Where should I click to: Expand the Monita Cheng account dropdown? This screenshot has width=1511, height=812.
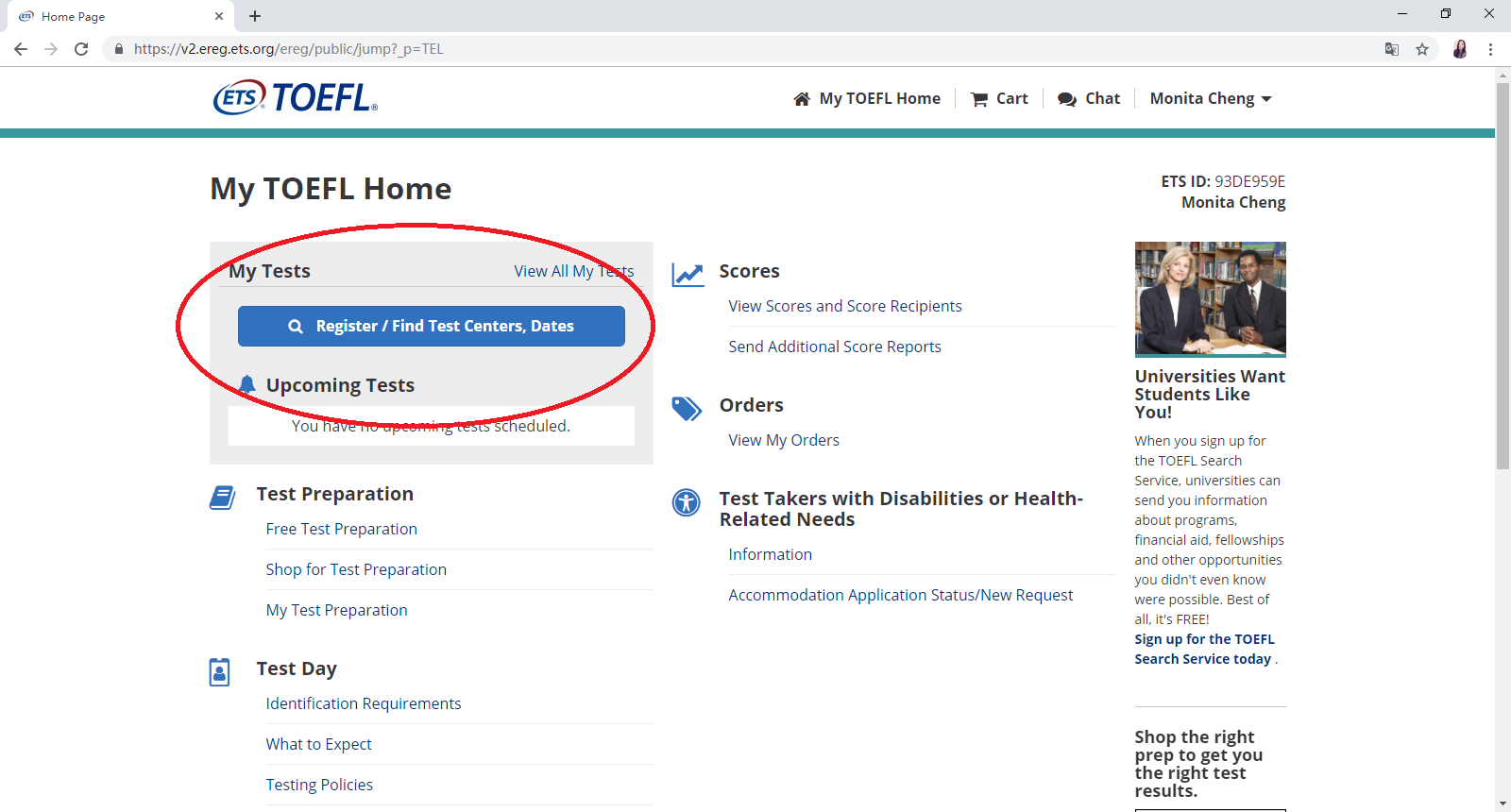click(1211, 98)
